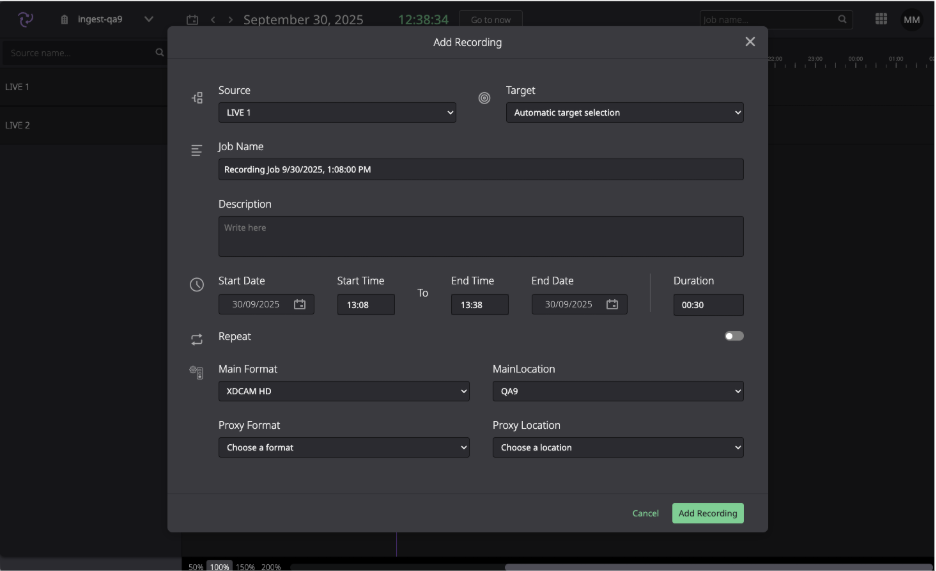This screenshot has height=571, width=936.
Task: Click the header date September 30, 2025
Action: 303,20
